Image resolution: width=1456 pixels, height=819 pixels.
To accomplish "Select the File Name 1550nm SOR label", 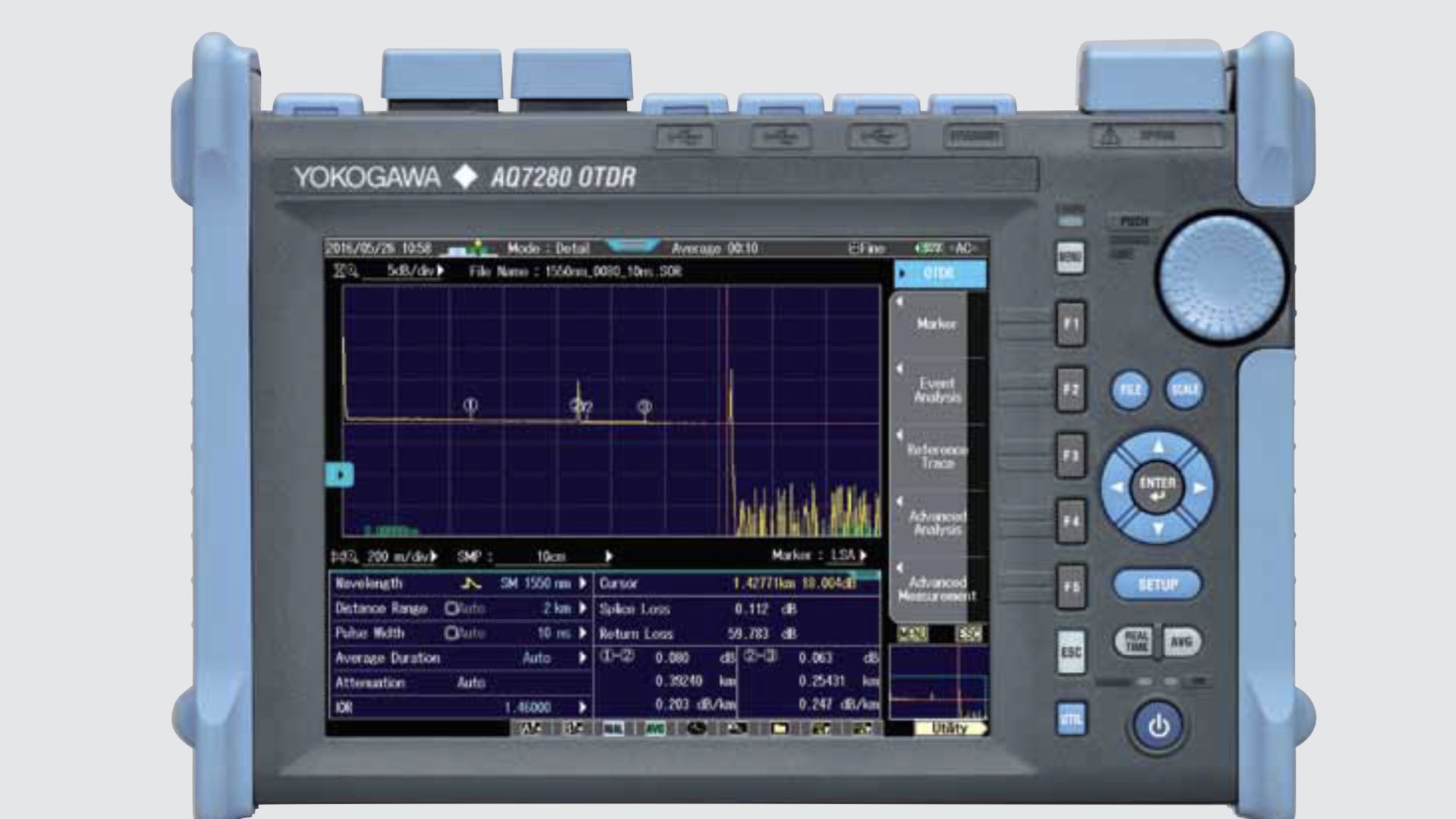I will [x=575, y=271].
